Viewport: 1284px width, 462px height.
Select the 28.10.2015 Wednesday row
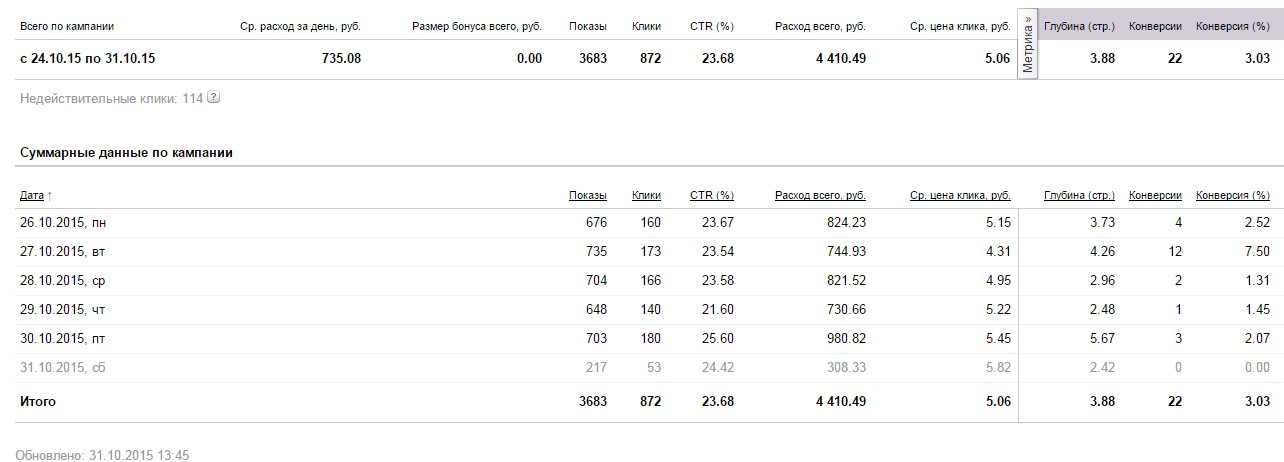[62, 281]
